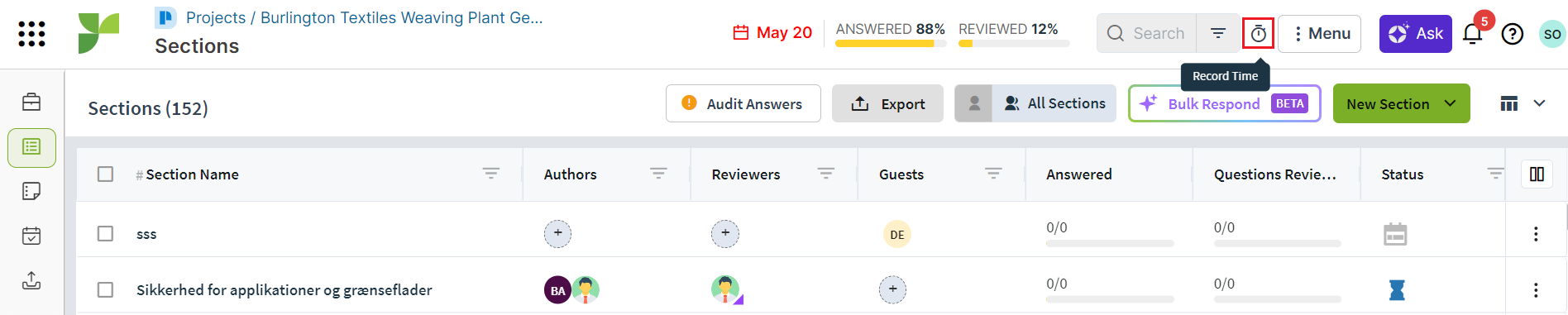
Task: Open the calendar check sidebar icon
Action: pos(31,236)
